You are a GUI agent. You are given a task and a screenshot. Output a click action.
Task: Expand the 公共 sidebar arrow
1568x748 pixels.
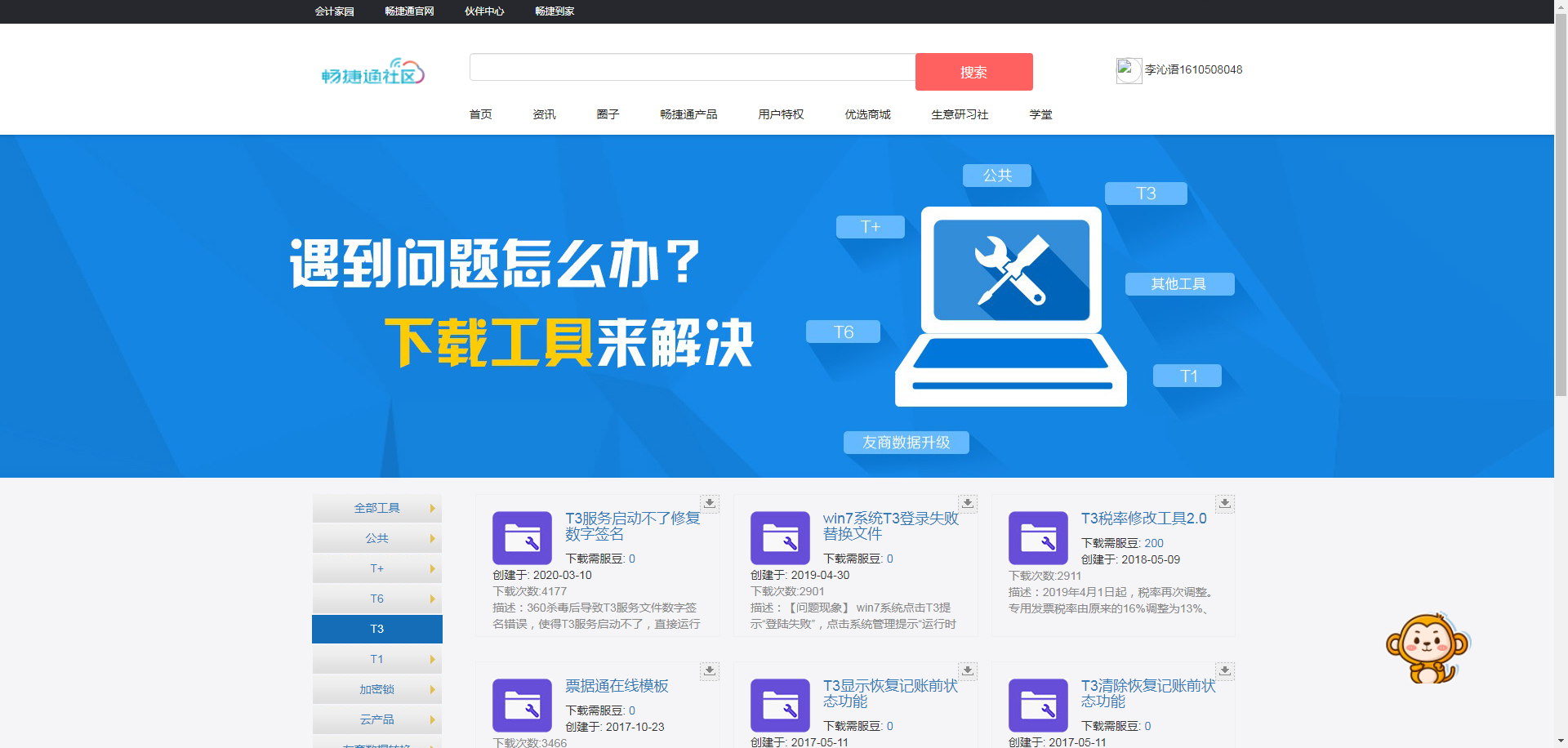pos(432,538)
